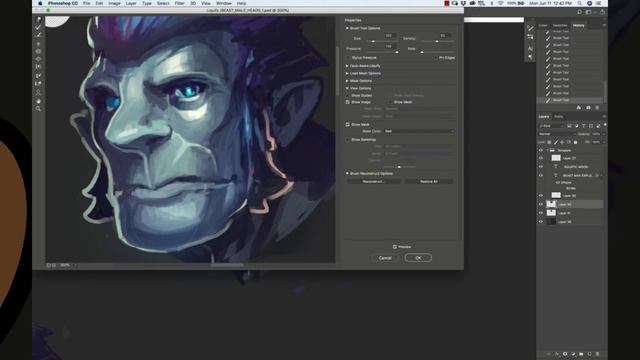Delete current state in History panel

point(597,108)
